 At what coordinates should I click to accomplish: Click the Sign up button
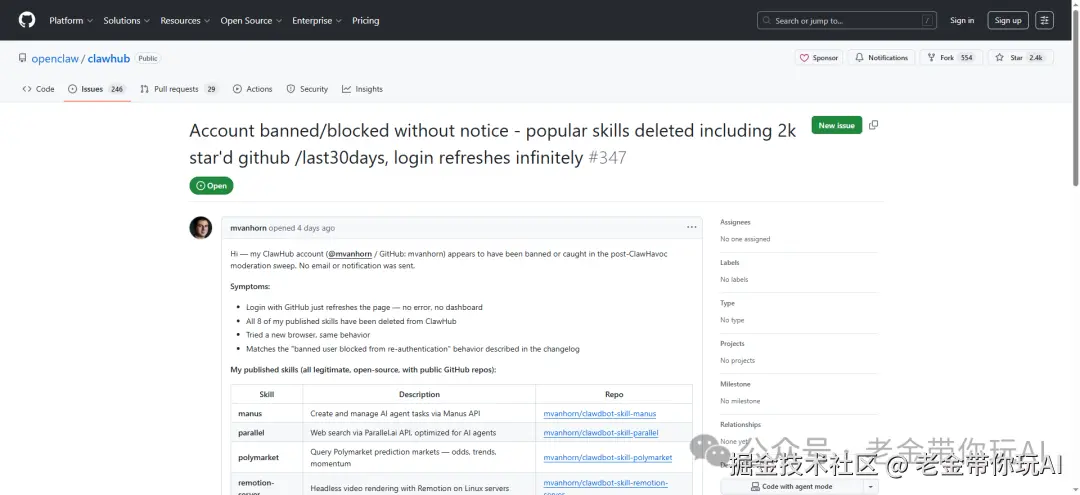pyautogui.click(x=1008, y=21)
